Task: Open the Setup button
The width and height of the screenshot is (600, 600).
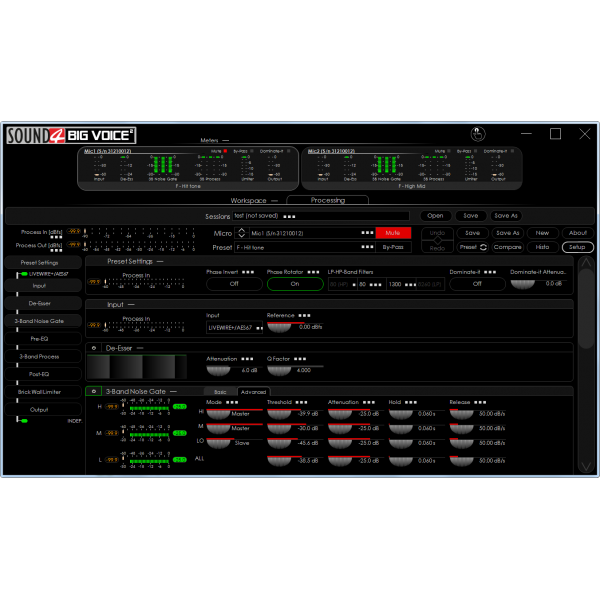Action: pyautogui.click(x=577, y=247)
